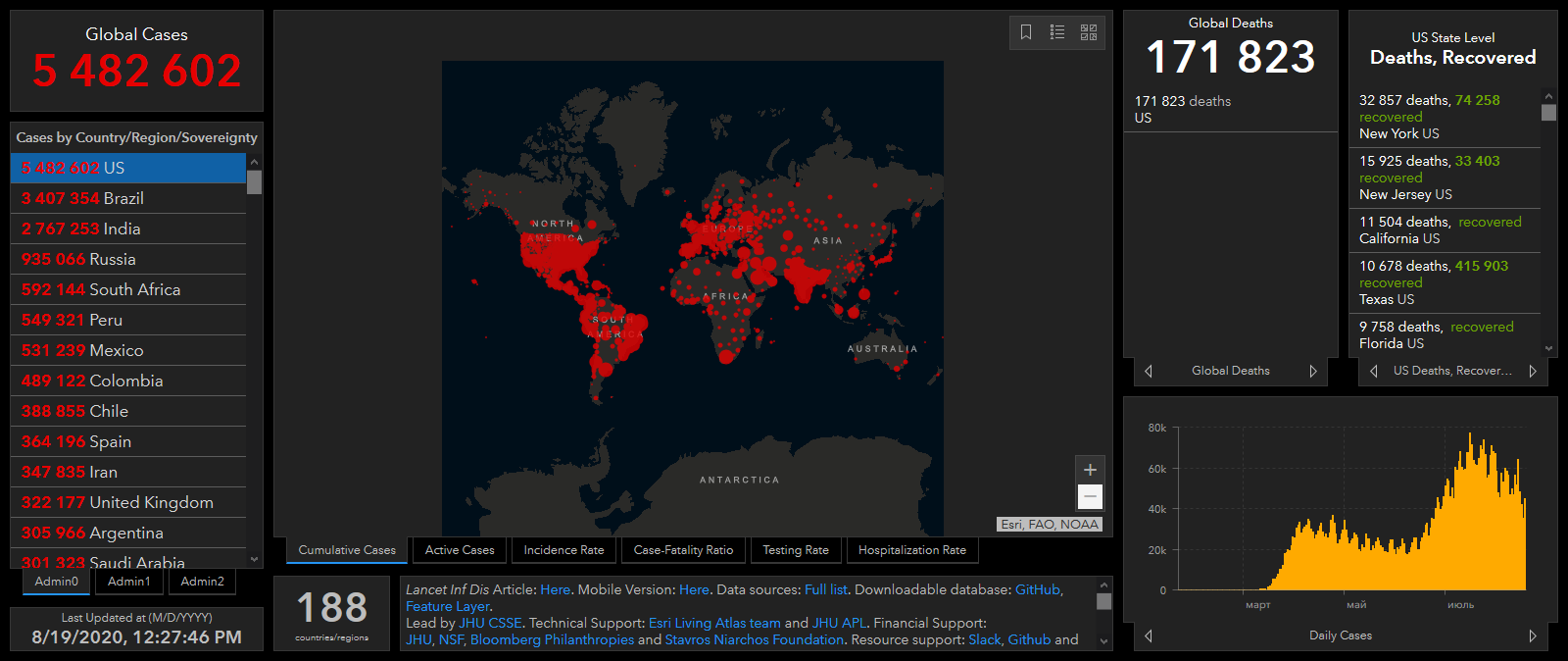Viewport: 1568px width, 661px height.
Task: Select Peru in the country list
Action: pyautogui.click(x=128, y=320)
